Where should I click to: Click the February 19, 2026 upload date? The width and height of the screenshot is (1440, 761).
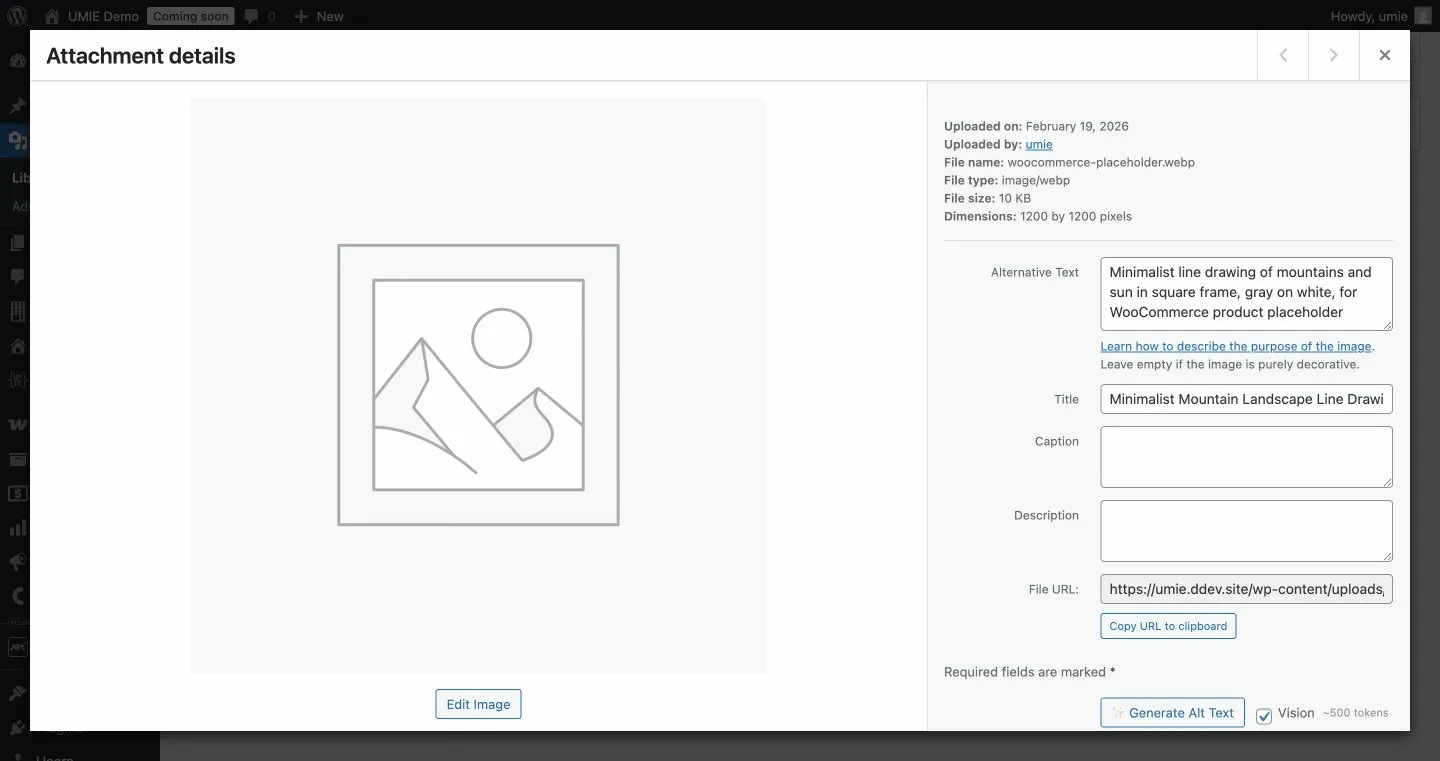(1077, 126)
